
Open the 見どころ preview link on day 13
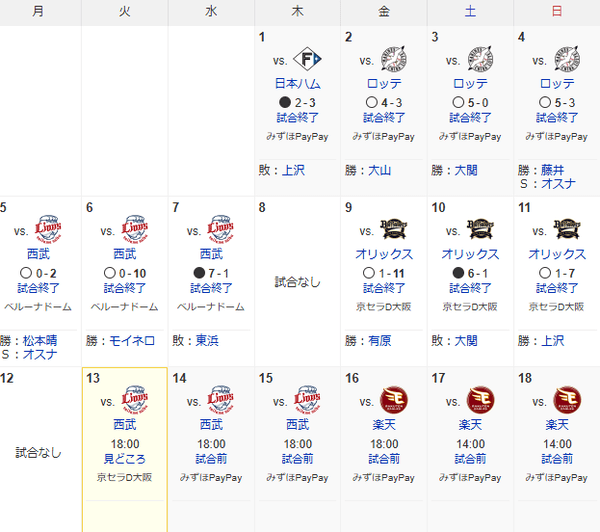[x=125, y=459]
